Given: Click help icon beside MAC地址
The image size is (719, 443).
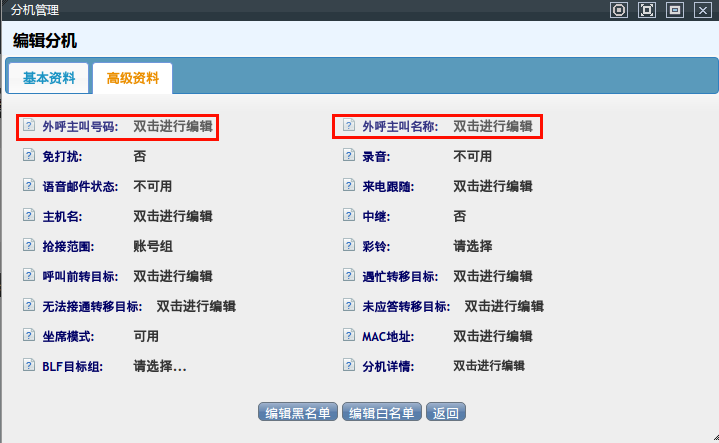Looking at the screenshot, I should pyautogui.click(x=348, y=336).
